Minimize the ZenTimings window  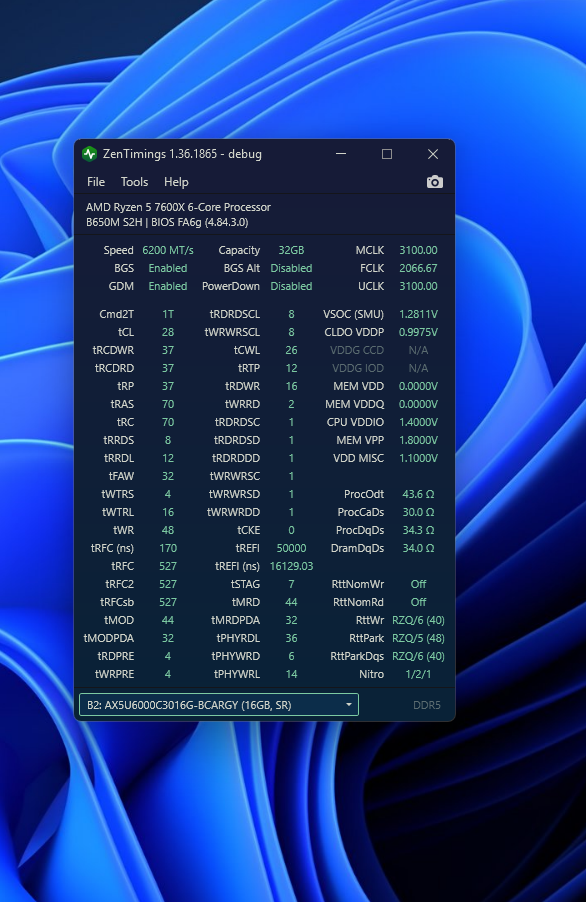tap(341, 154)
